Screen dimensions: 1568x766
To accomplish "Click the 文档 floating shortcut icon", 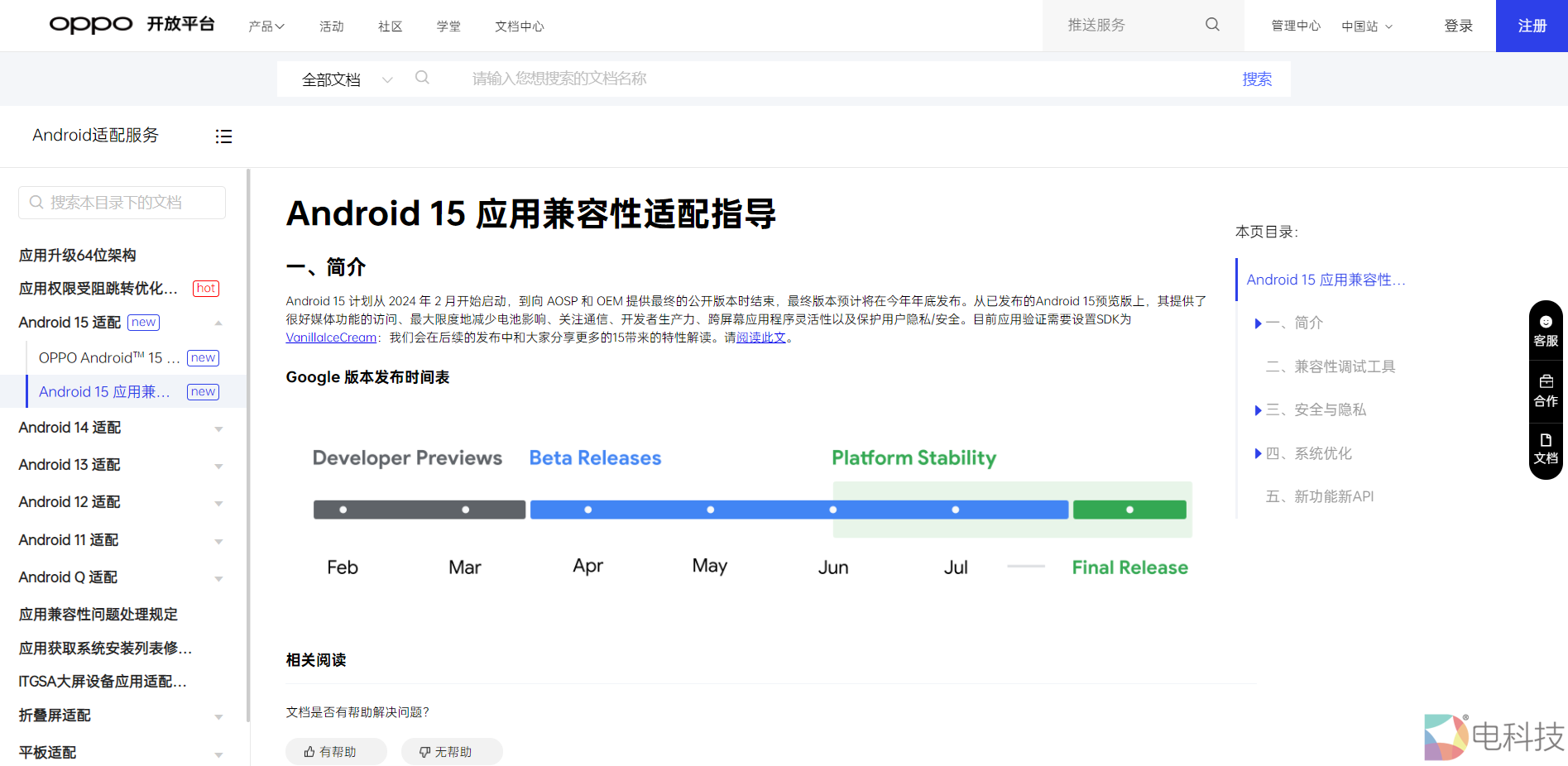I will pos(1545,448).
